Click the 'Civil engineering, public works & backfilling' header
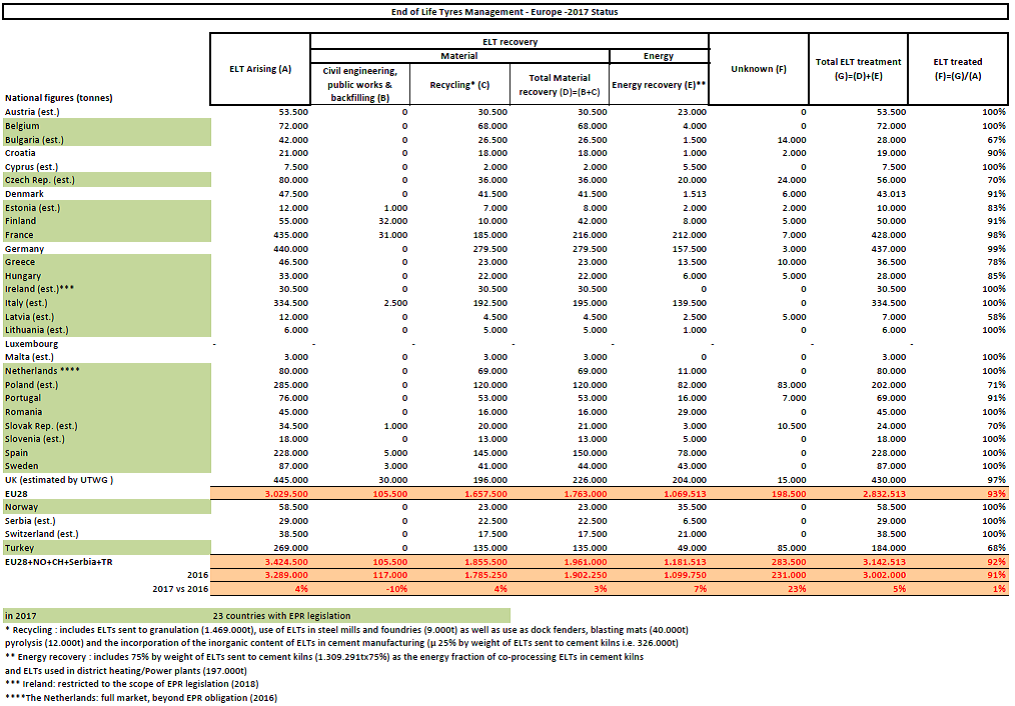1015x706 pixels. pos(359,85)
